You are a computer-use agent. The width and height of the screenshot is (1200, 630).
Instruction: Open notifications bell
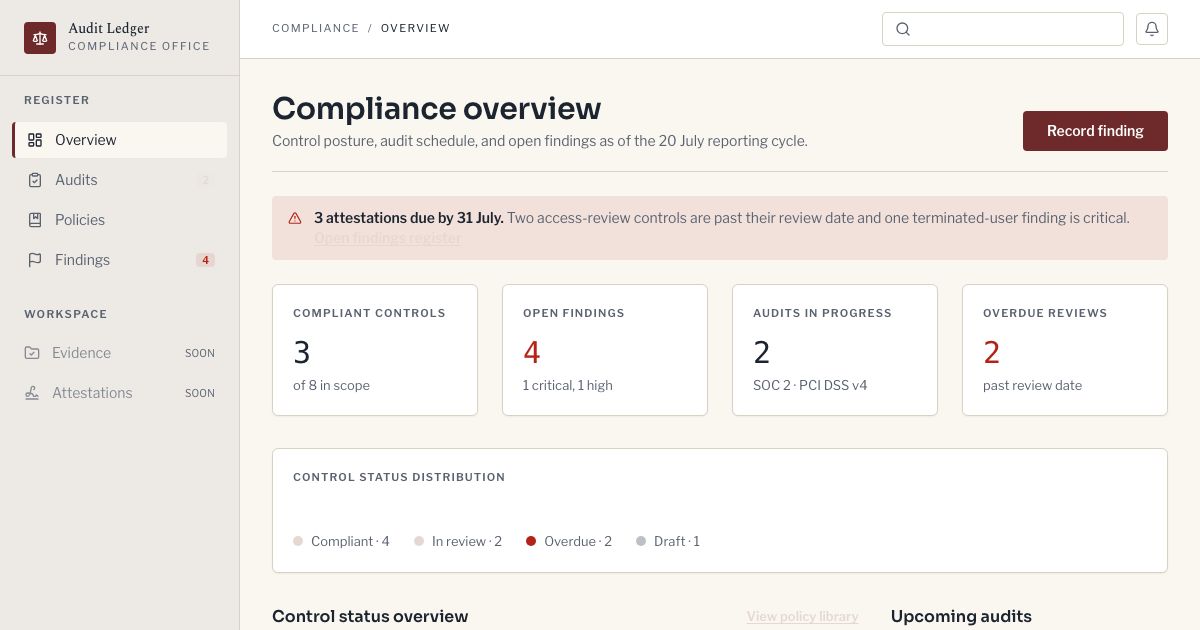(1152, 29)
